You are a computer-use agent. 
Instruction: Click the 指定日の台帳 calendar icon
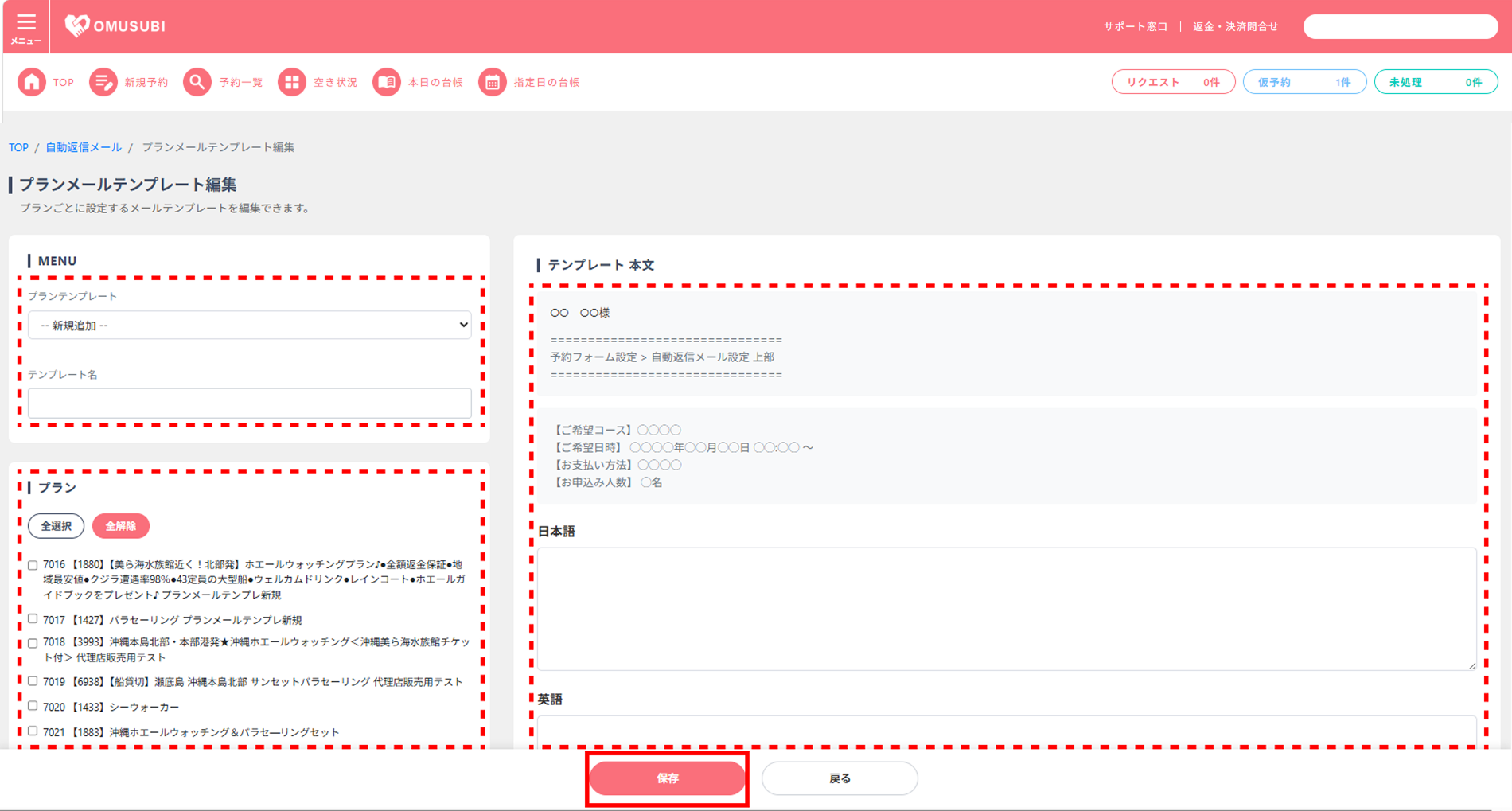[493, 82]
